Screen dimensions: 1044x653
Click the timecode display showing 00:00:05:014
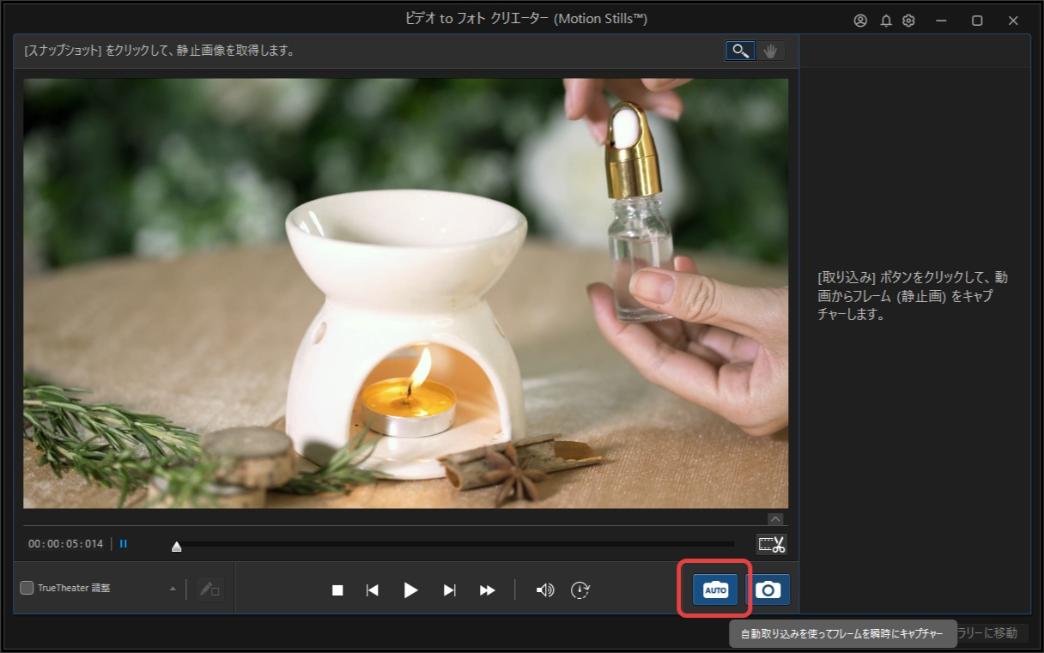coord(65,543)
